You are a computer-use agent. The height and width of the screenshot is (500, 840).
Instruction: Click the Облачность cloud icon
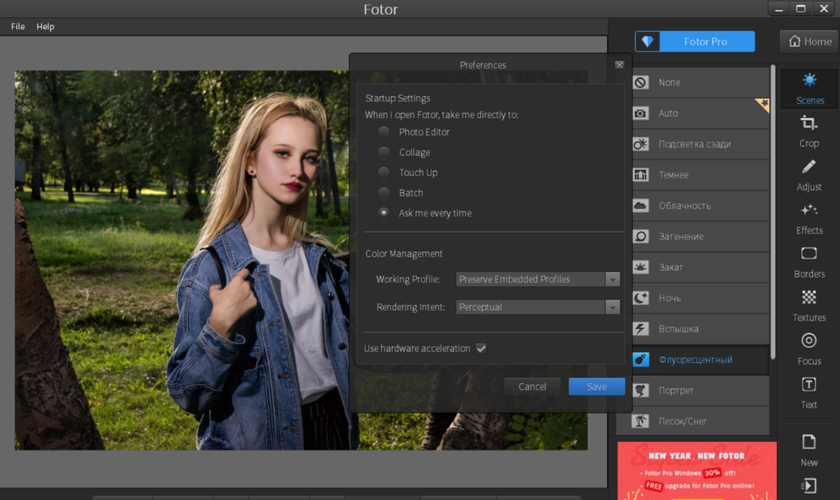(641, 205)
